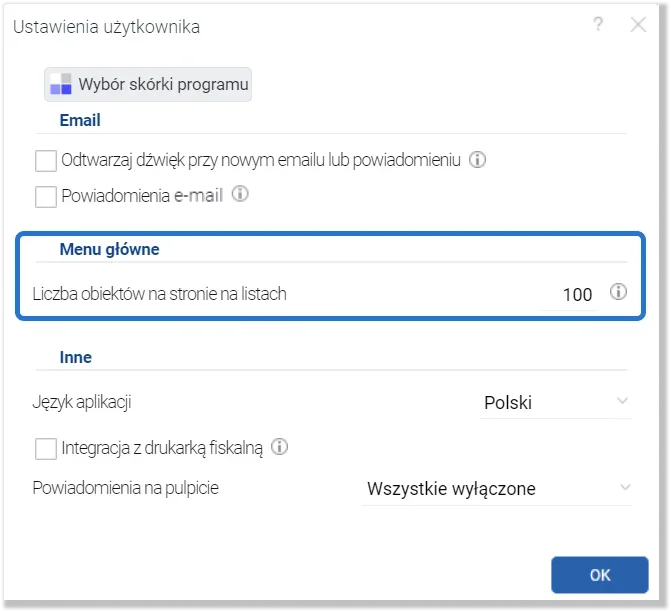Image resolution: width=671 pixels, height=612 pixels.
Task: Open the Polski language combo box
Action: (555, 403)
